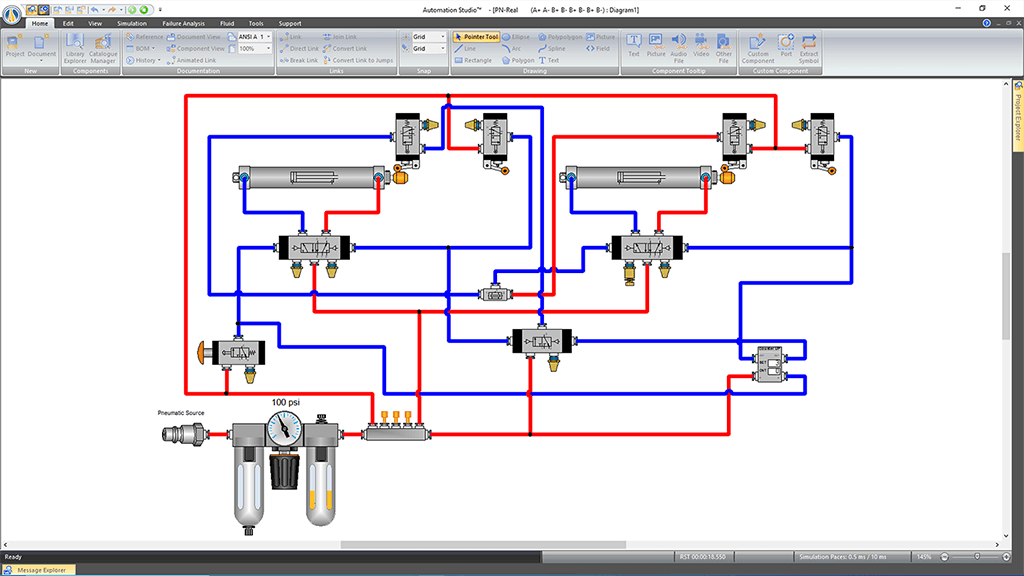Click the Video tooltip icon
This screenshot has height=576, width=1024.
[x=701, y=46]
